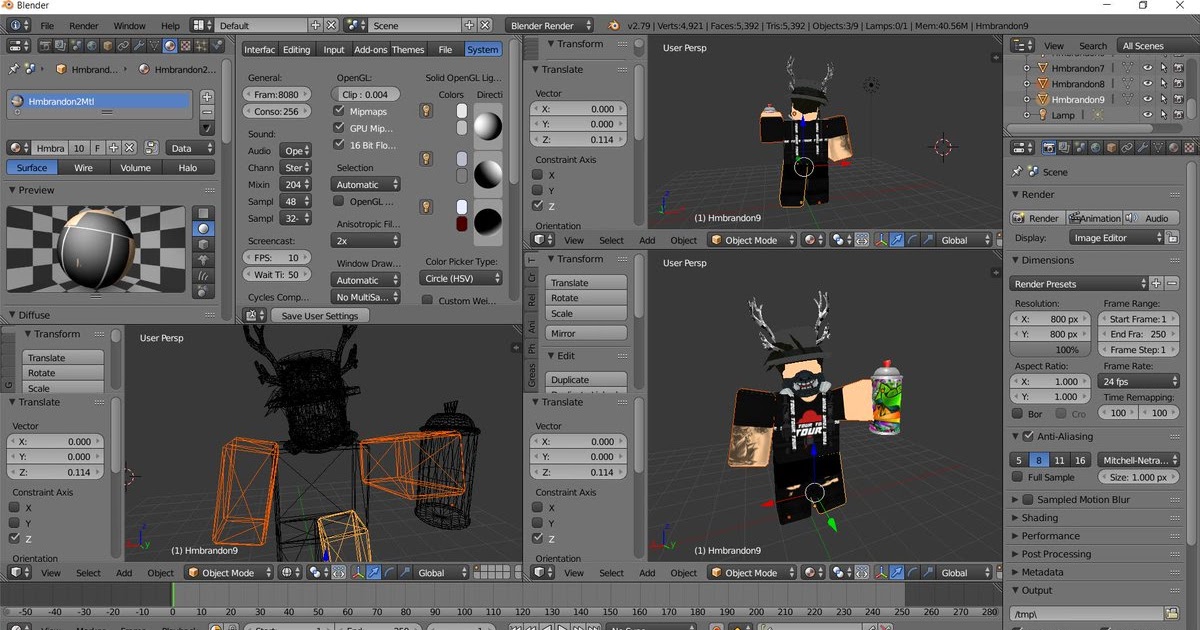This screenshot has width=1200, height=630.
Task: Enable OpenGL depth picking checkbox
Action: click(x=339, y=201)
